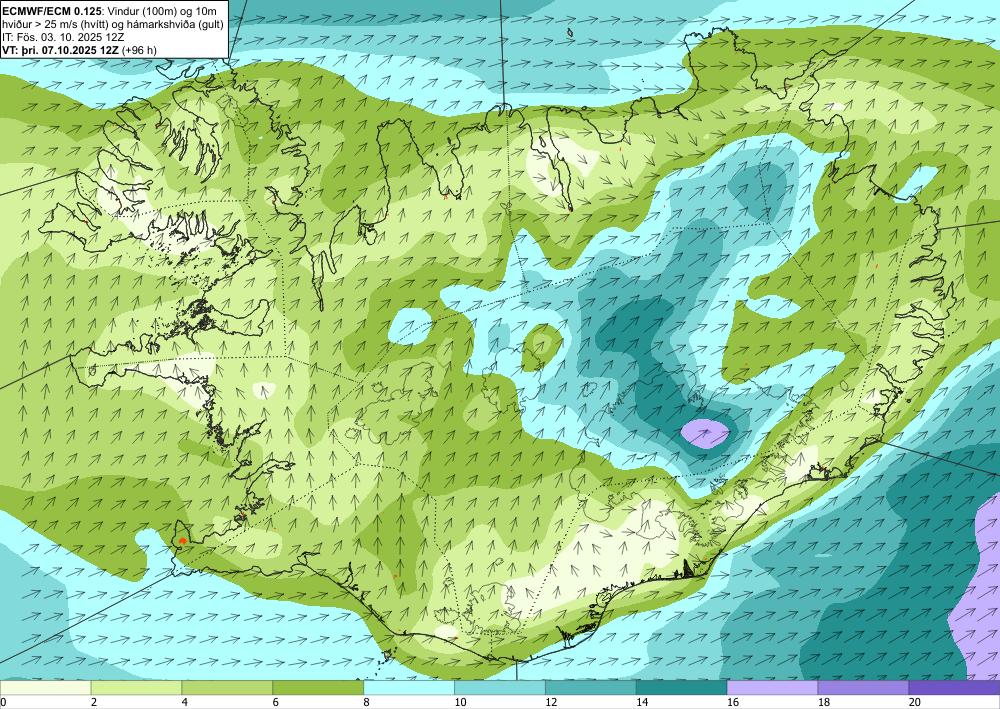Click the legend label "18"
This screenshot has height=709, width=1000.
823,702
